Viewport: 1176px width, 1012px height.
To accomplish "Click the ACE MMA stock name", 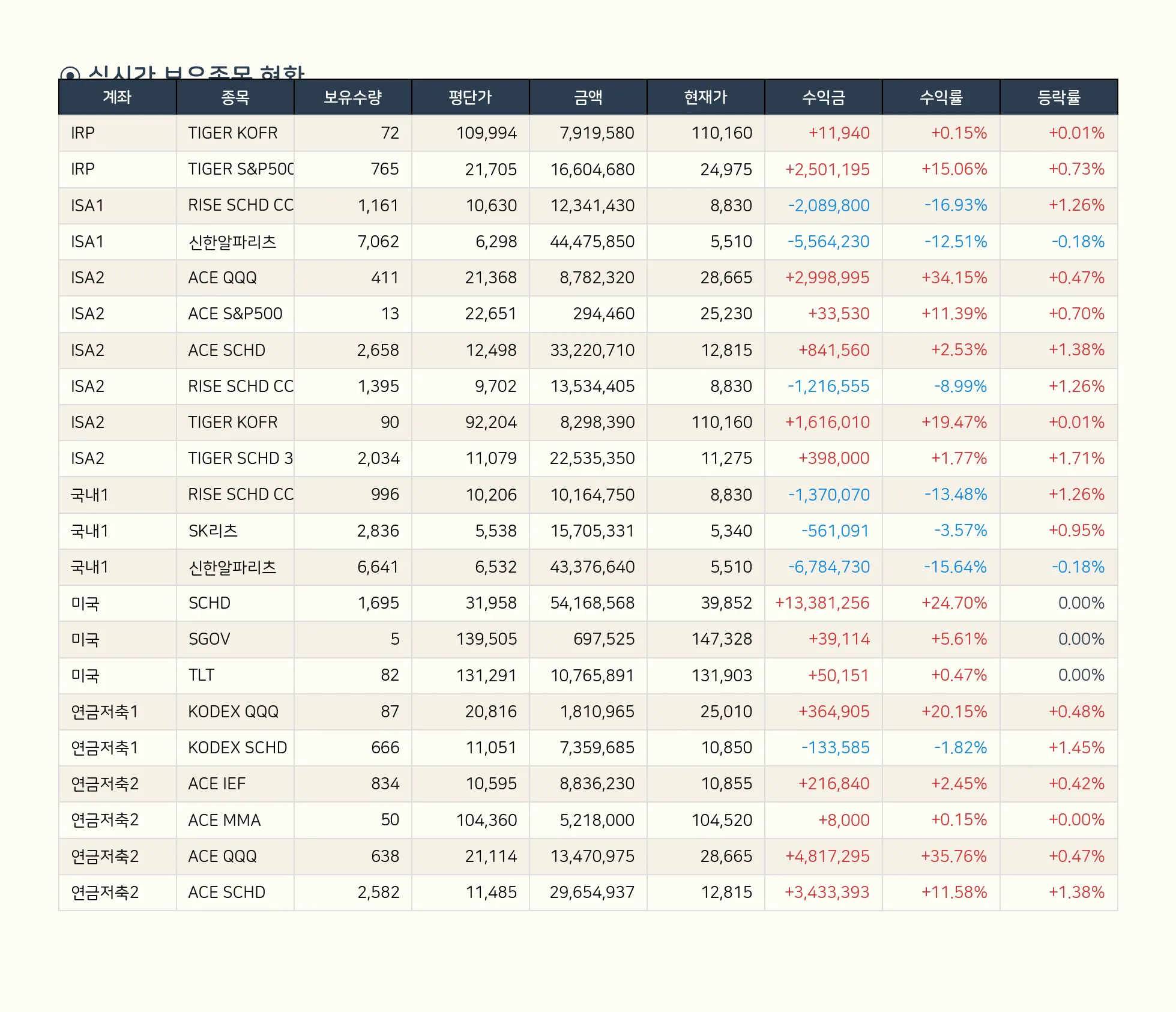I will [224, 821].
